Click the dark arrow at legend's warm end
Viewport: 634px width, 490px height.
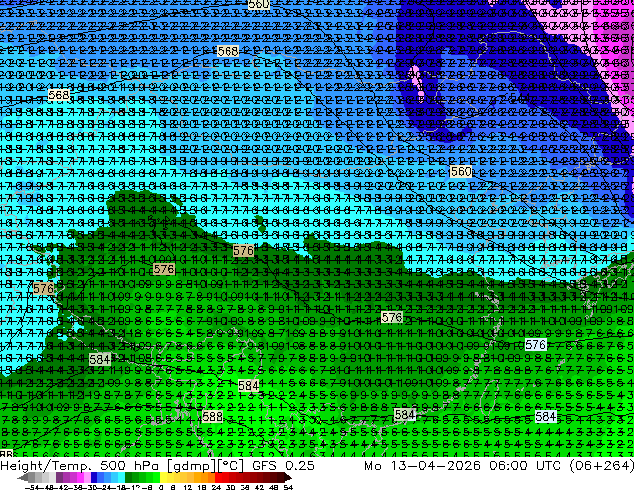[x=288, y=478]
